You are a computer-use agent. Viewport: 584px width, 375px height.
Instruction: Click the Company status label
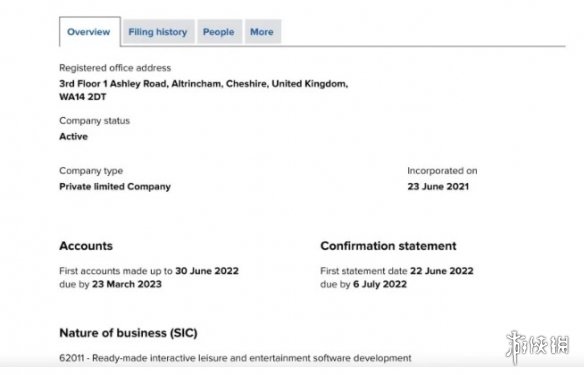pyautogui.click(x=95, y=121)
